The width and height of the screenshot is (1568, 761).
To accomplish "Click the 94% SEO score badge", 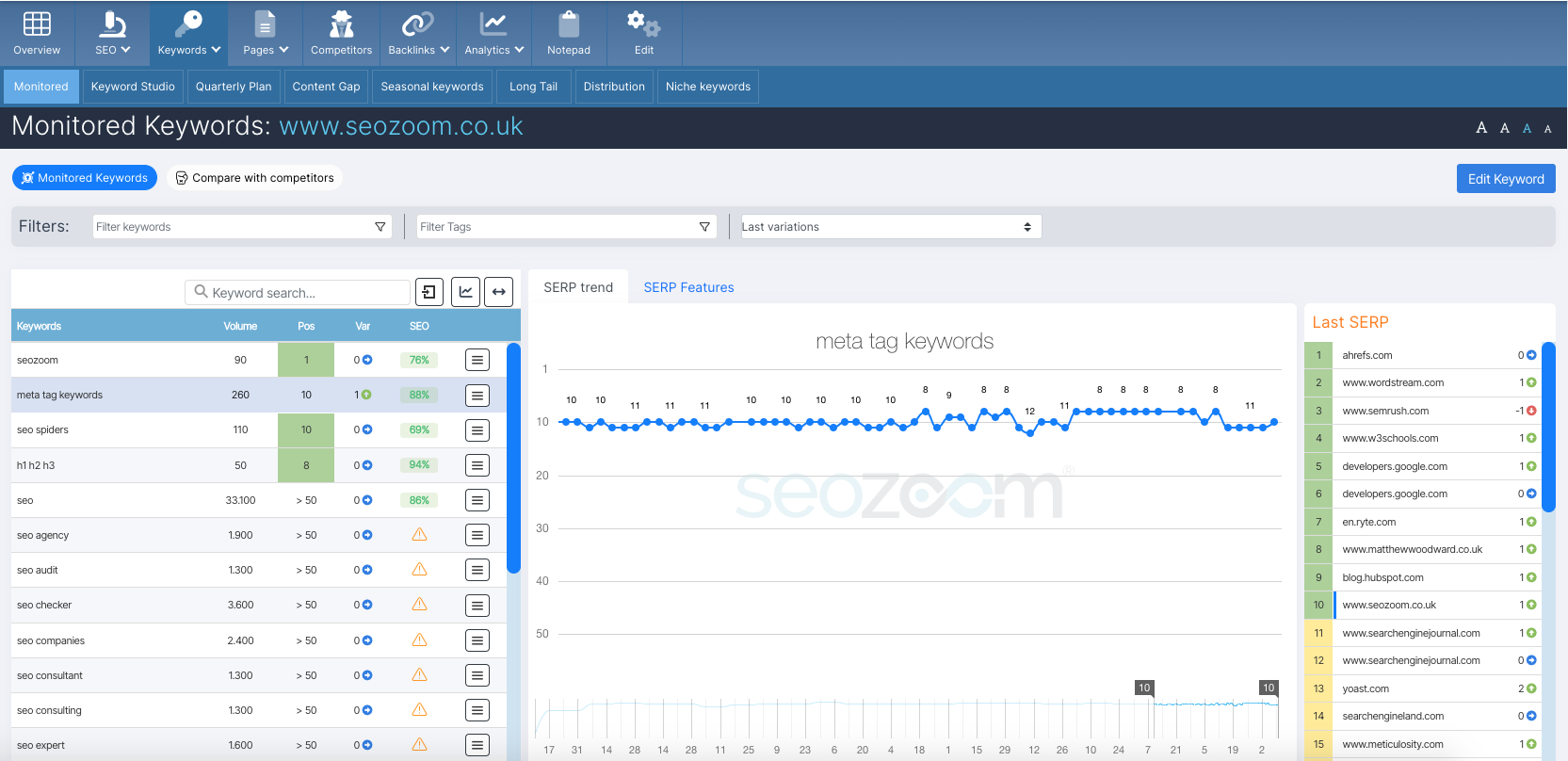I will [419, 464].
